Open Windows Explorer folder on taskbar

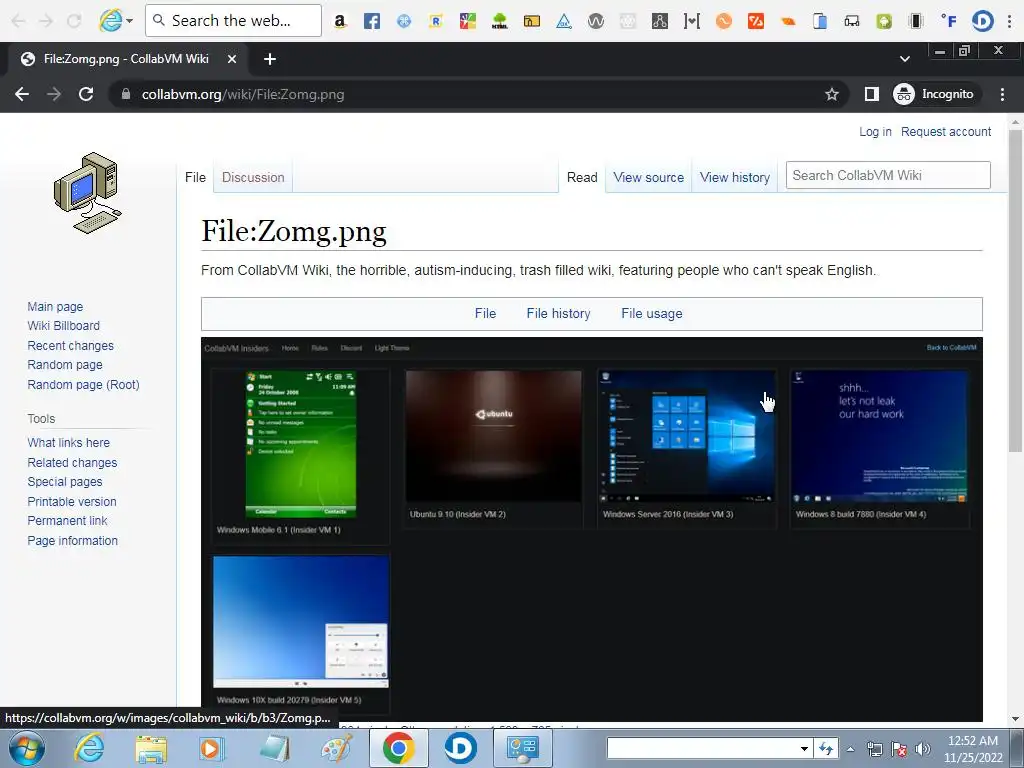coord(151,748)
